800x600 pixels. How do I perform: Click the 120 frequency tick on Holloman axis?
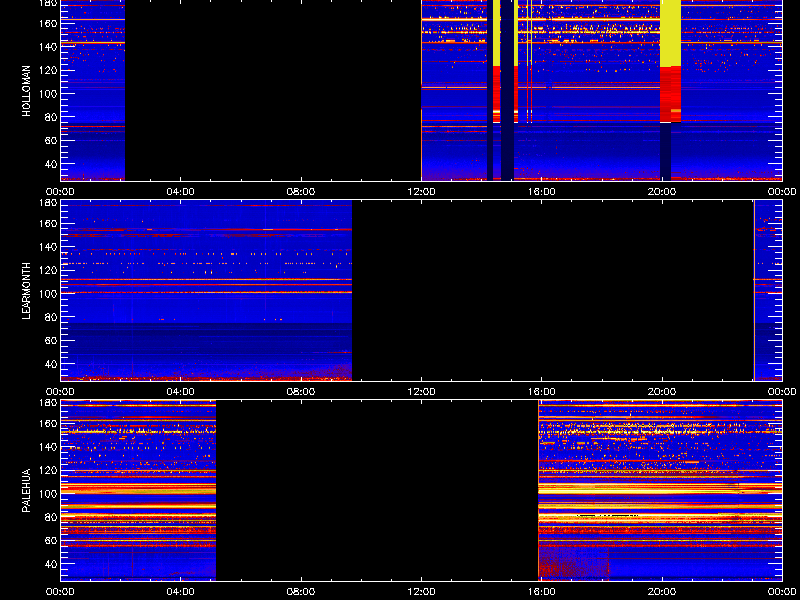tap(47, 70)
